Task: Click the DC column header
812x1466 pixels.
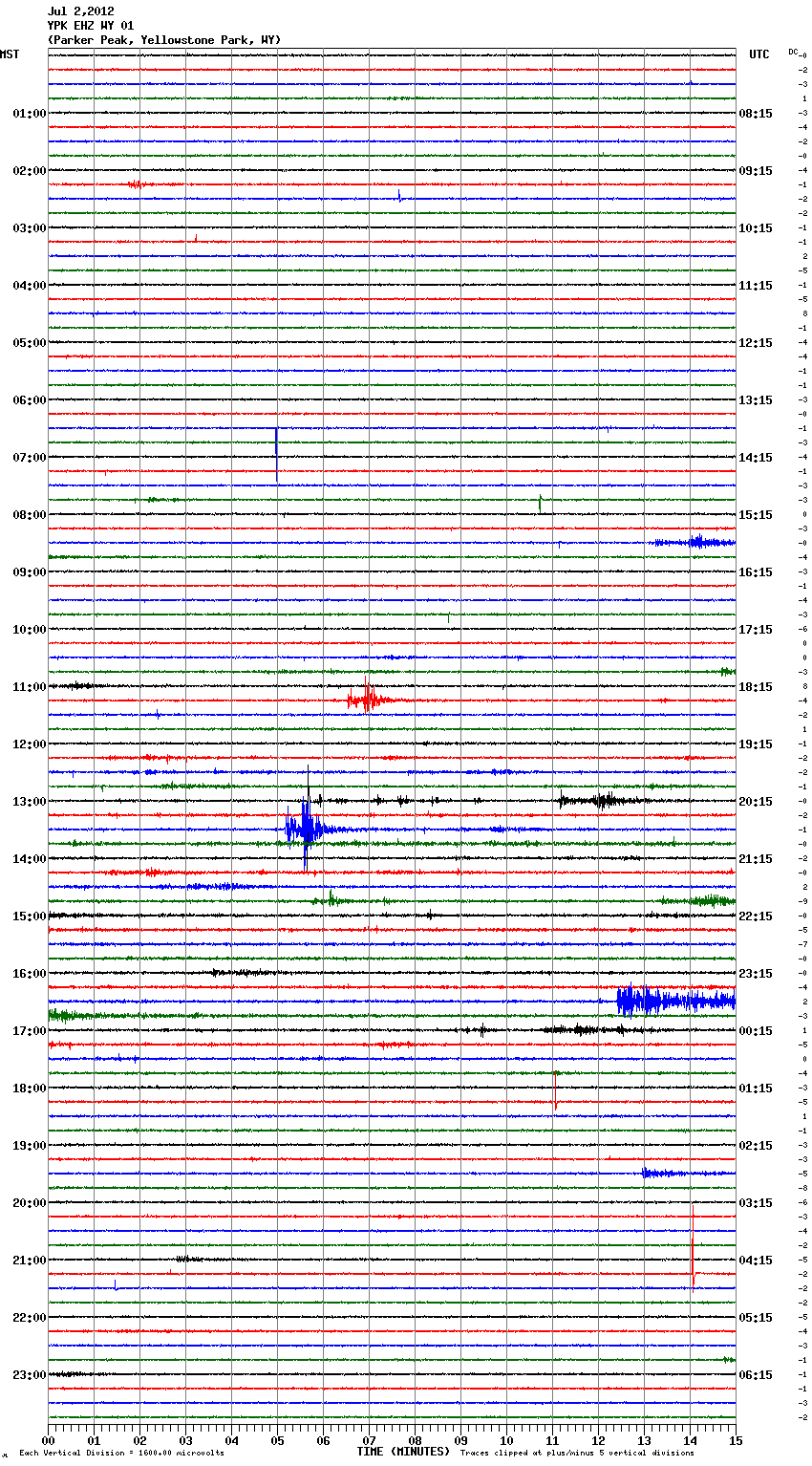Action: (793, 52)
